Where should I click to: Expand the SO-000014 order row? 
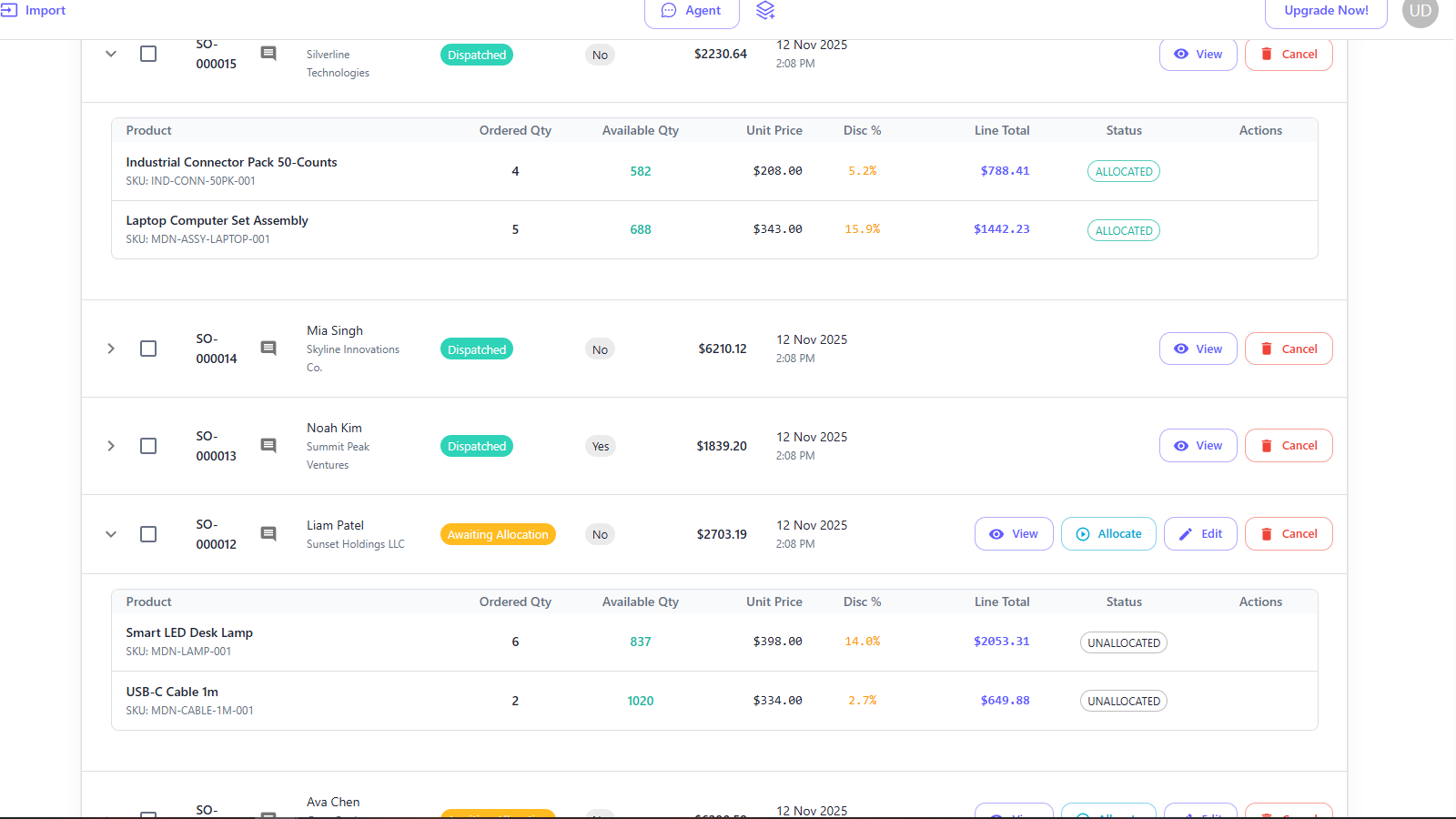point(111,349)
